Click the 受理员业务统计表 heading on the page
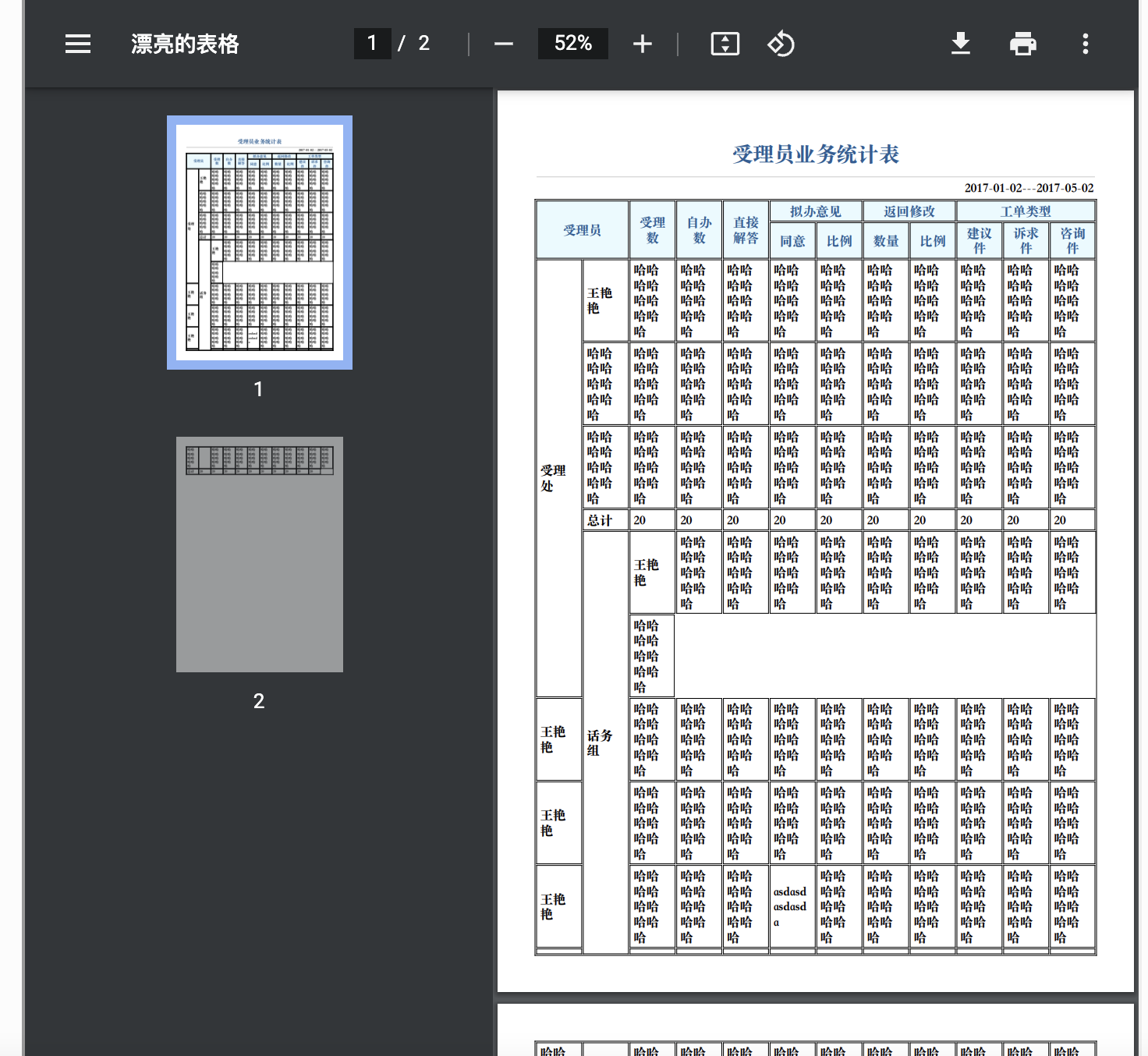Image resolution: width=1148 pixels, height=1056 pixels. click(x=814, y=154)
